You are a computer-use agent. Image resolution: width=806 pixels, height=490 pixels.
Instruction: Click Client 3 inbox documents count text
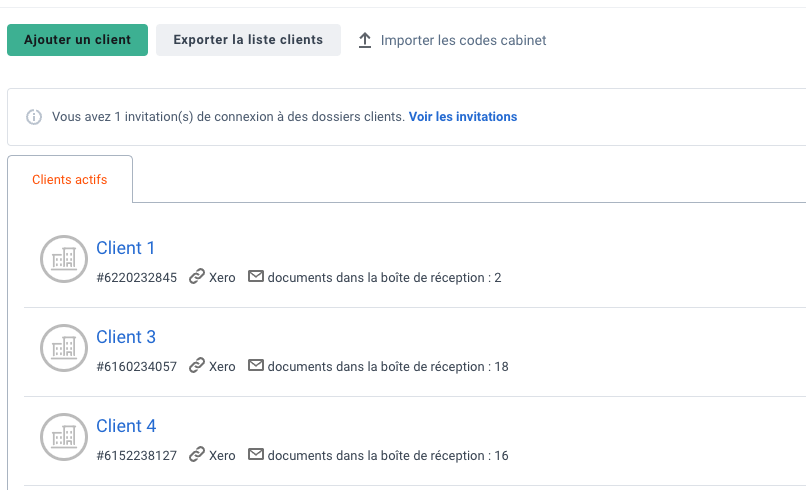click(388, 367)
